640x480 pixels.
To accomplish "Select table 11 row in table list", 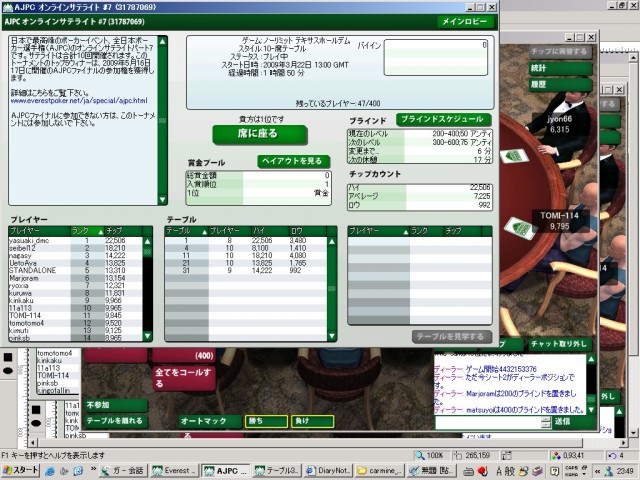I will 246,256.
